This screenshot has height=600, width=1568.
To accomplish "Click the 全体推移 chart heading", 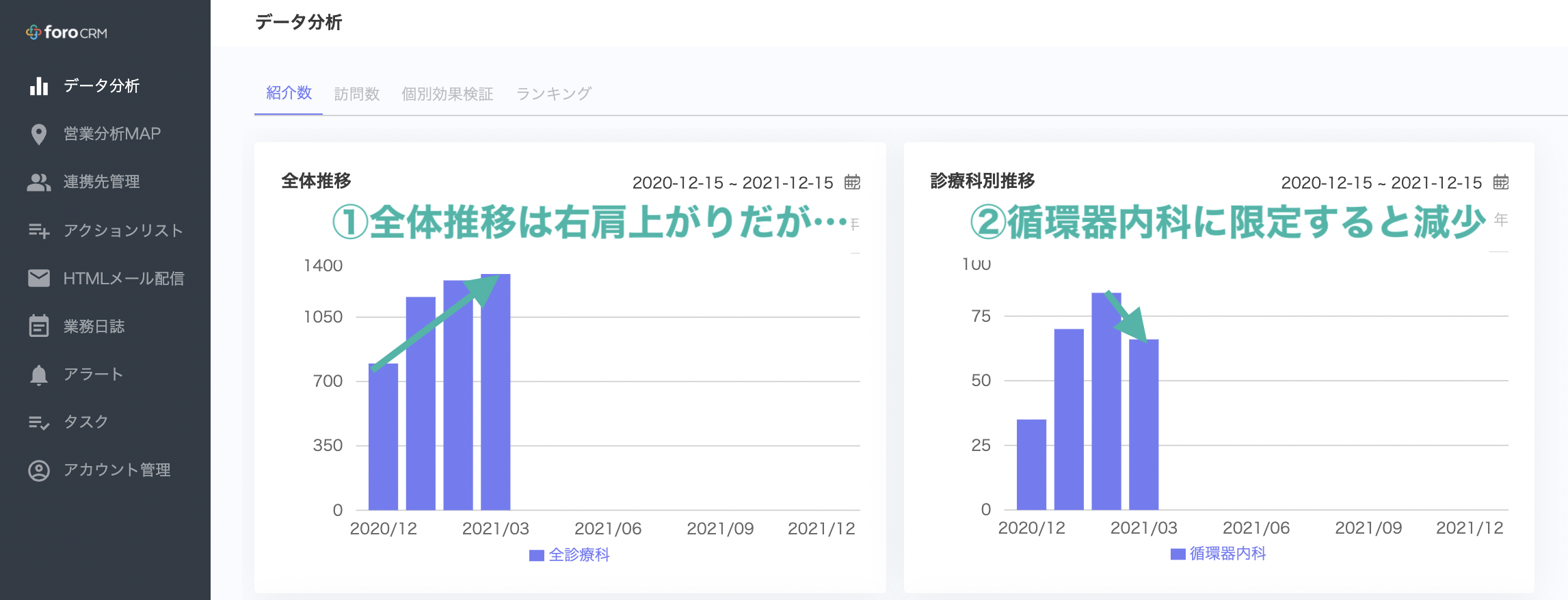I will pos(316,181).
